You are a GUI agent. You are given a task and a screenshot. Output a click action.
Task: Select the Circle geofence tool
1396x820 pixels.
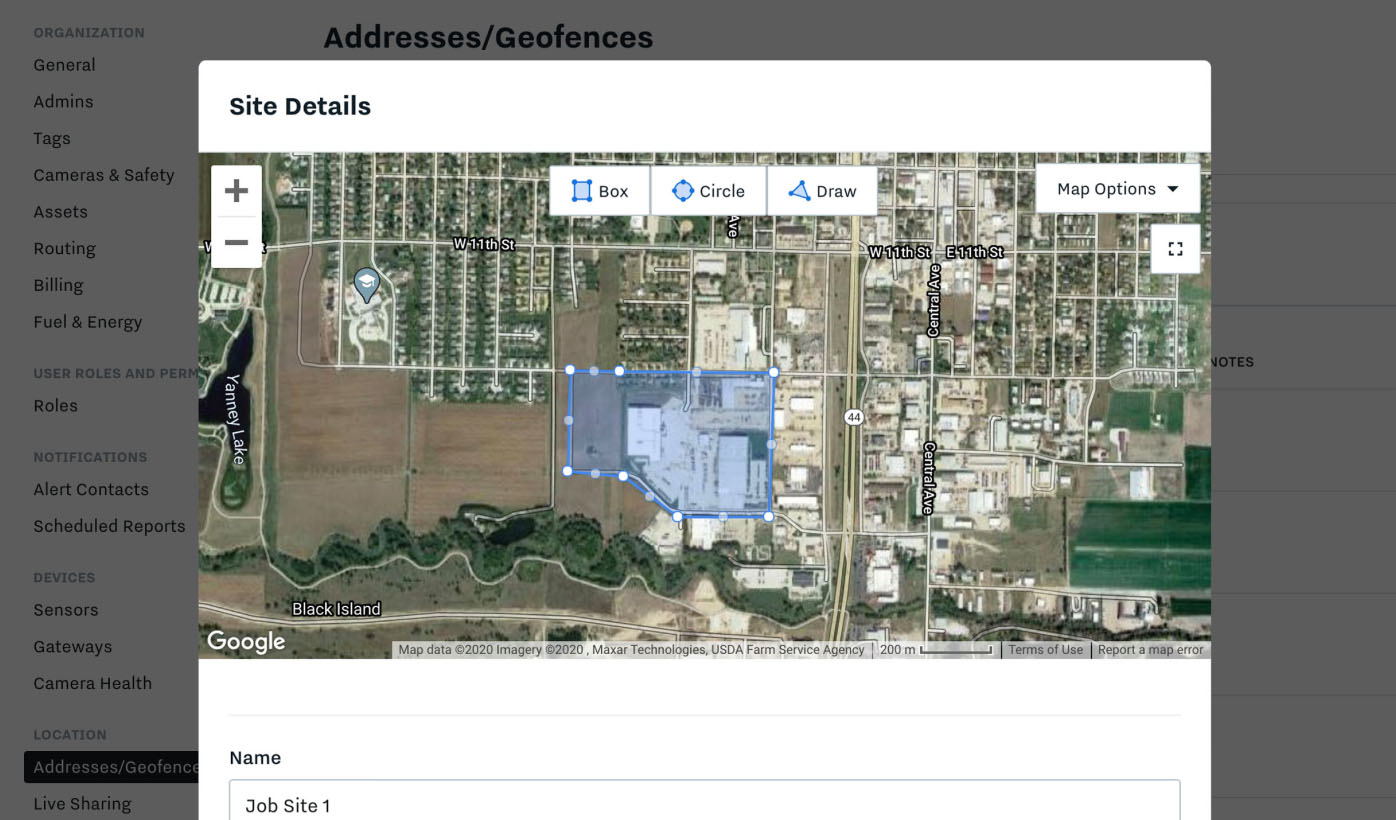[x=708, y=191]
